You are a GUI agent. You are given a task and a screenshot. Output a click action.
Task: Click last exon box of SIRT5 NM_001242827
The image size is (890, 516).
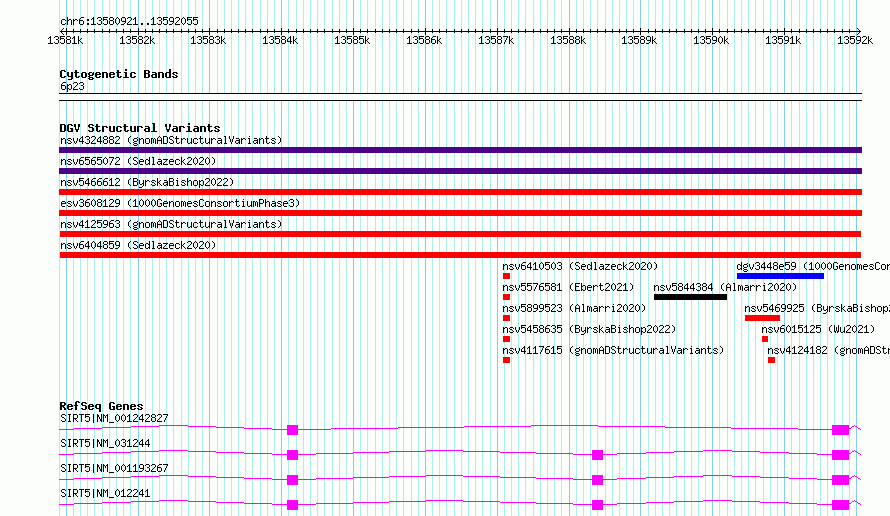pos(841,430)
